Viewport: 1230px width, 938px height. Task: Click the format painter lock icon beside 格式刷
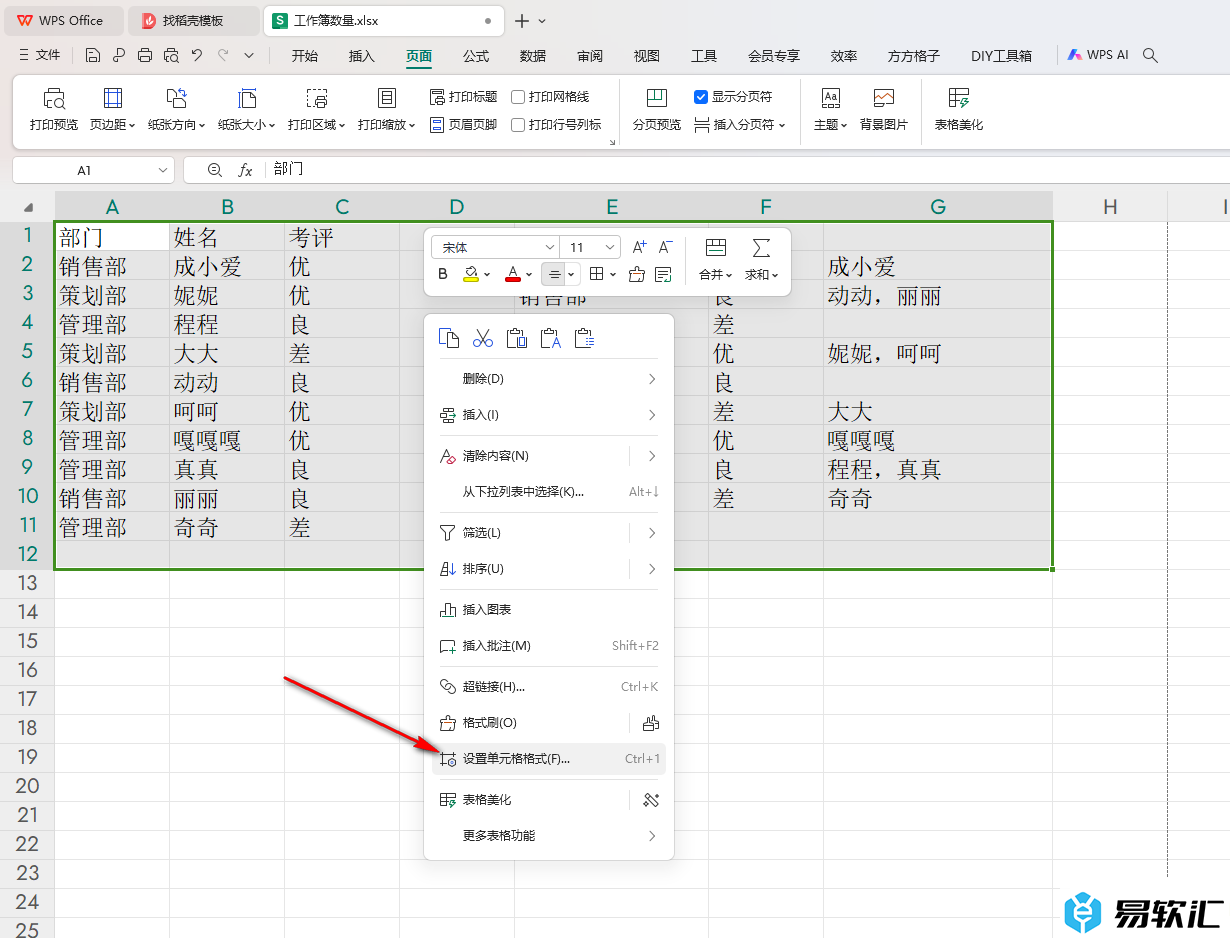click(x=651, y=723)
